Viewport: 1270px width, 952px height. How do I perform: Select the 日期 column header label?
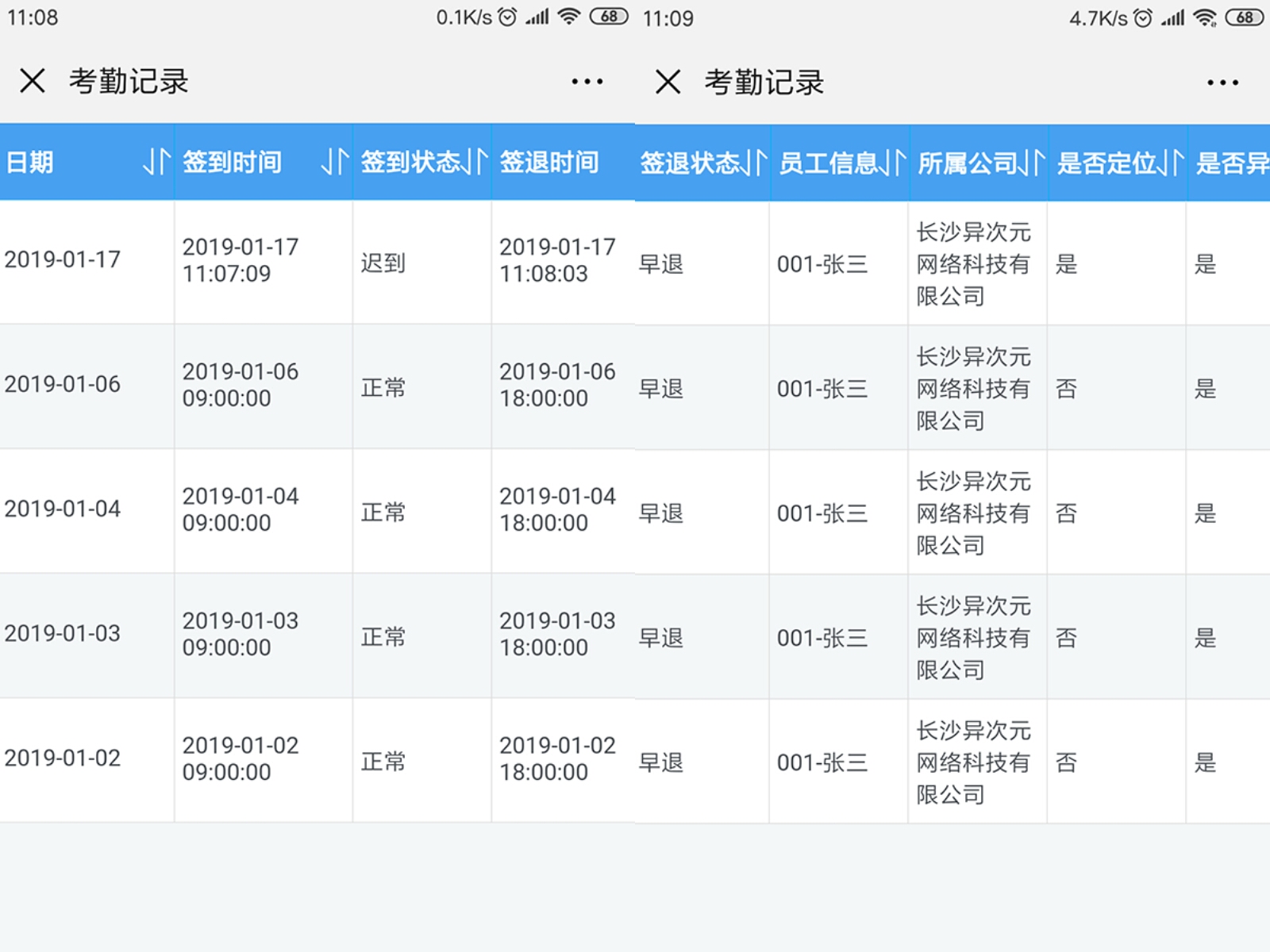pyautogui.click(x=30, y=162)
